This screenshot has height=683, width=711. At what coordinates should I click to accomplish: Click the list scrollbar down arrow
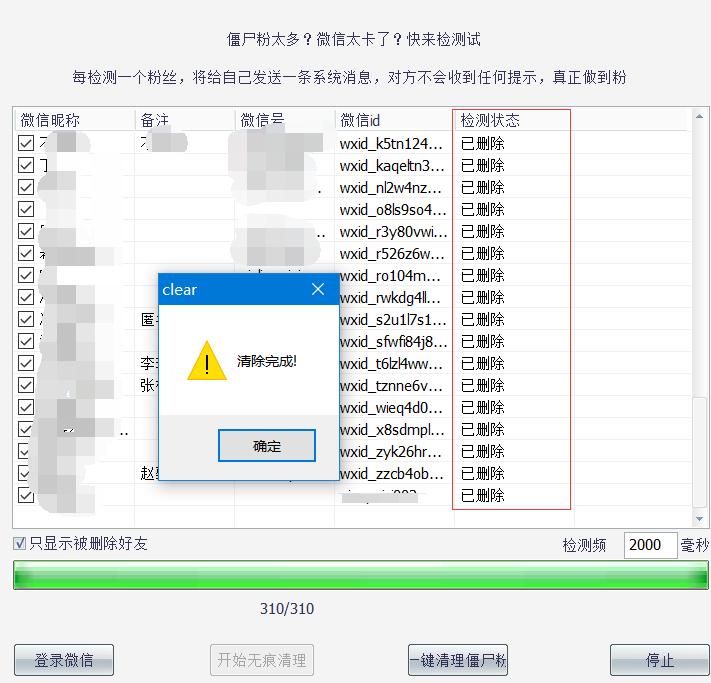699,518
